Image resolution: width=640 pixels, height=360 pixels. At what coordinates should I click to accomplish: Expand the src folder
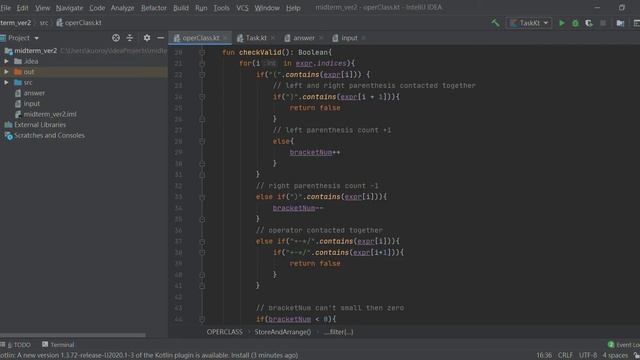point(7,82)
